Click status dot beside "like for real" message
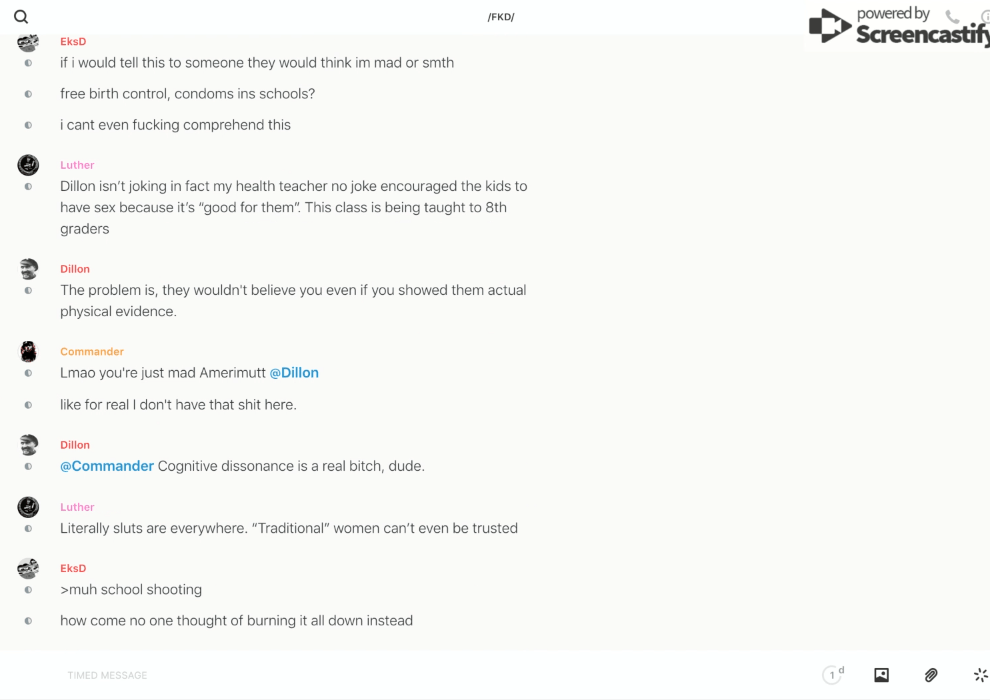The image size is (990, 700). tap(28, 405)
